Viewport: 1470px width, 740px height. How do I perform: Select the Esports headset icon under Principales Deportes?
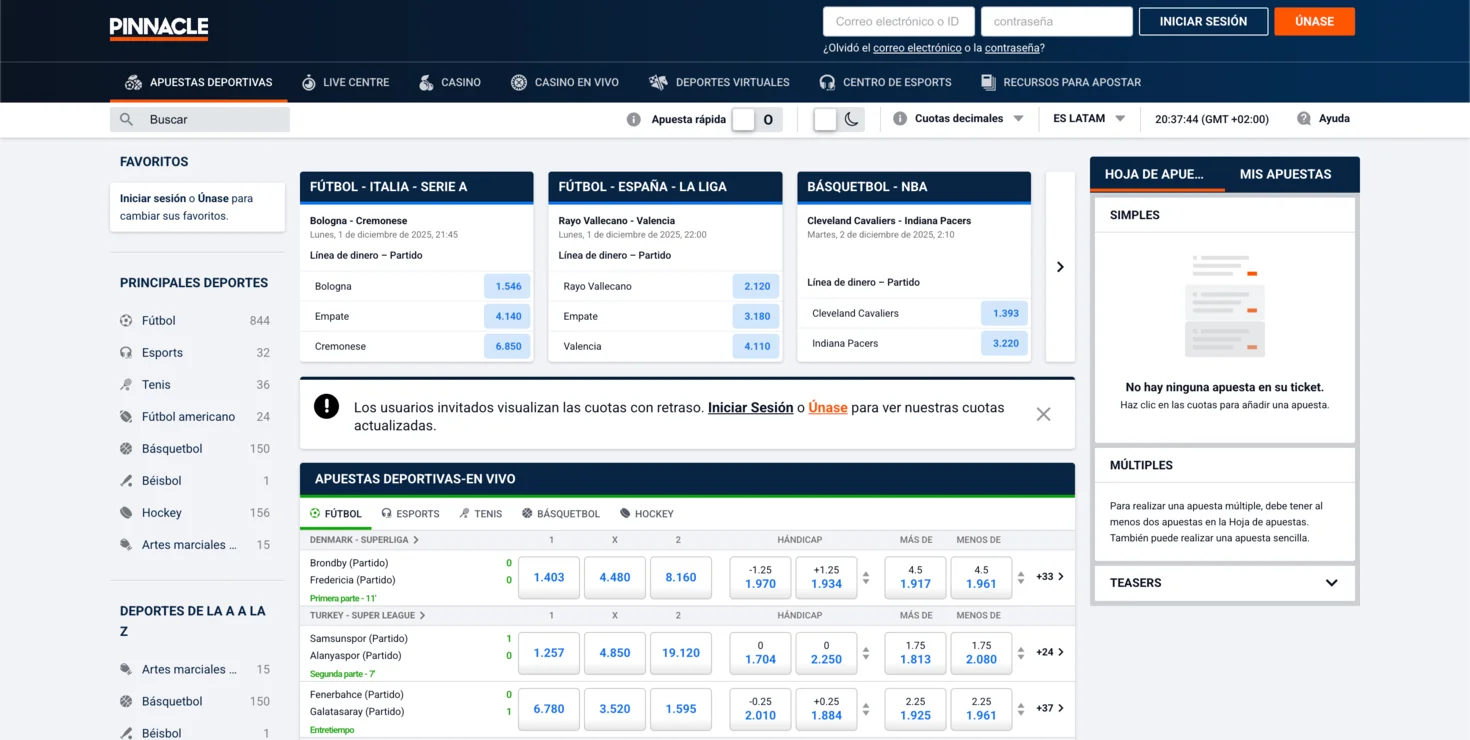(x=126, y=353)
